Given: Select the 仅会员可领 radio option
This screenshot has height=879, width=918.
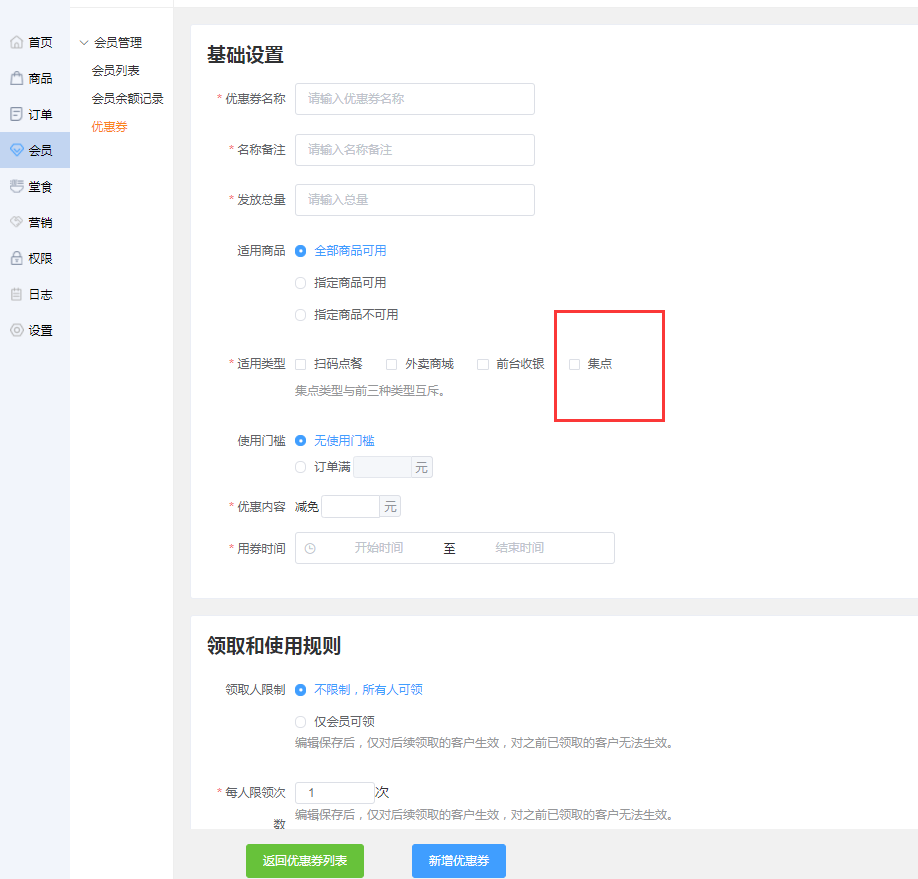Looking at the screenshot, I should tap(300, 721).
